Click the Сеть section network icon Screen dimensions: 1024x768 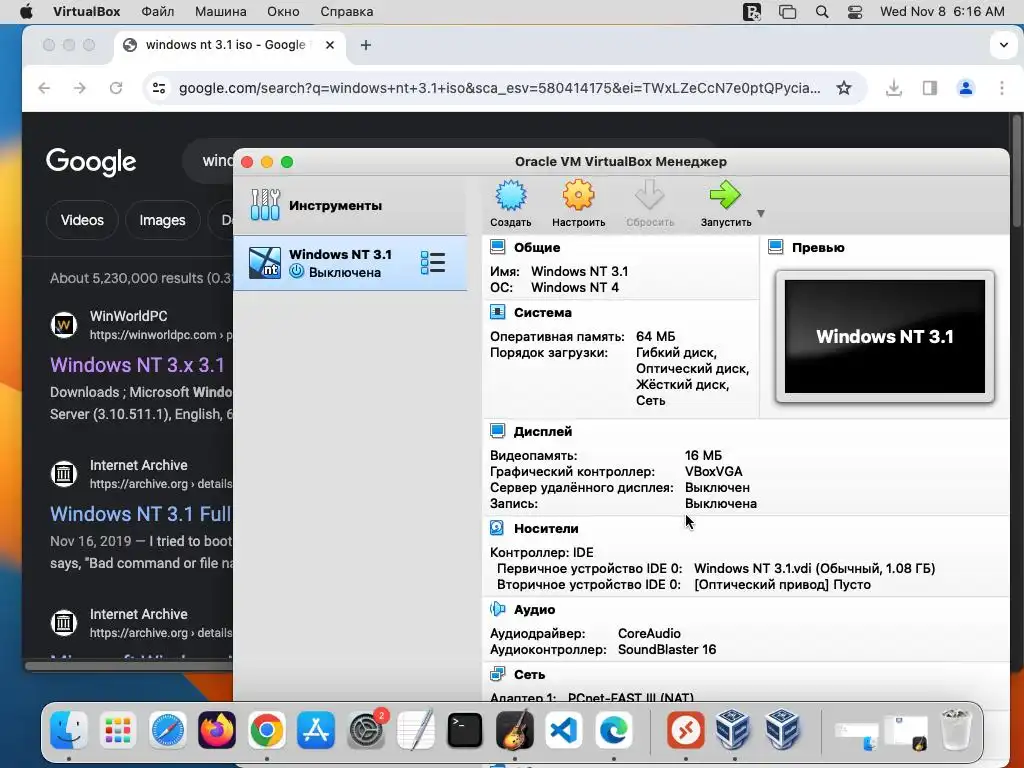pyautogui.click(x=498, y=673)
